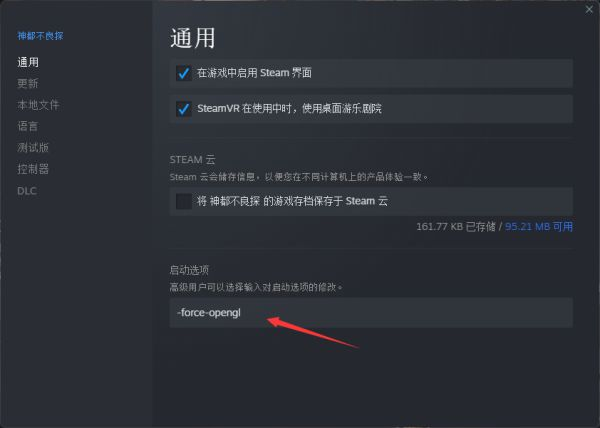Focus the launch options input field
Viewport: 600px width, 428px height.
[371, 313]
